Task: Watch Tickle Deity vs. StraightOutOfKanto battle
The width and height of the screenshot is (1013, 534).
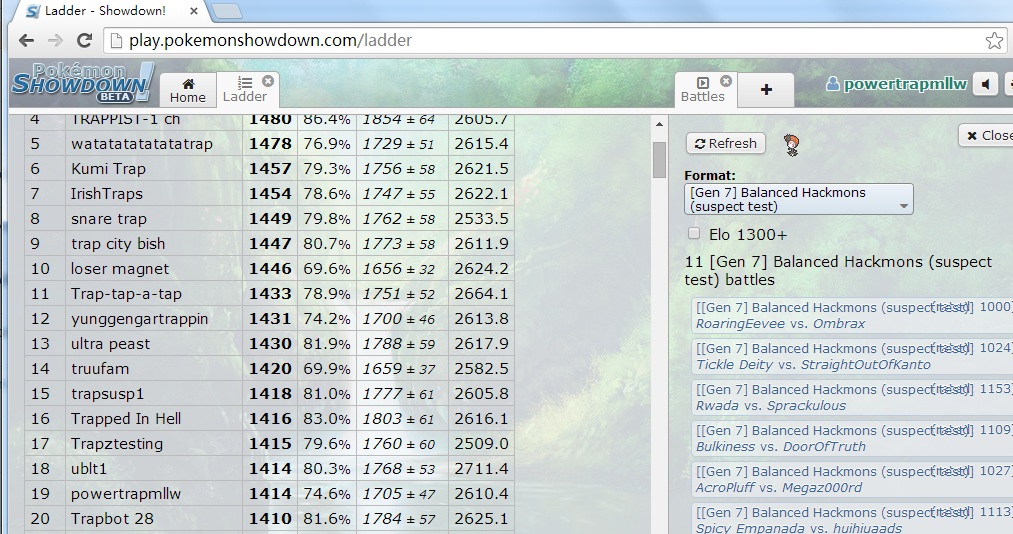Action: point(853,356)
